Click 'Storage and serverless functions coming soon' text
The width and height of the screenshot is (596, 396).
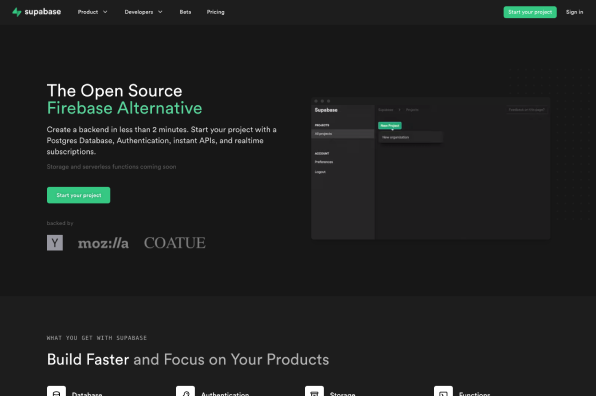click(x=111, y=167)
